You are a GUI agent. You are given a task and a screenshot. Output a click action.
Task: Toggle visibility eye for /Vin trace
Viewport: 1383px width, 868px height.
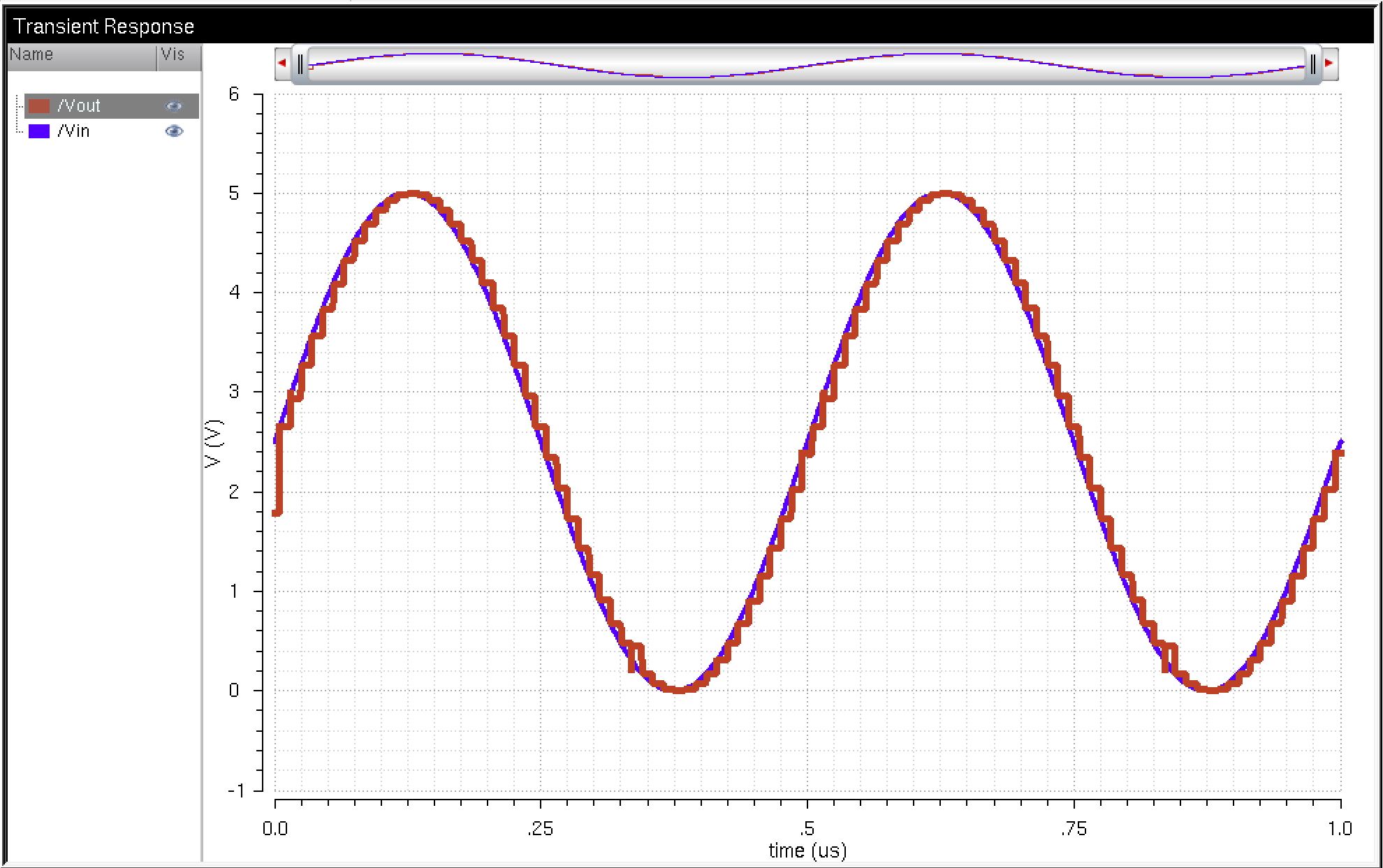click(174, 131)
